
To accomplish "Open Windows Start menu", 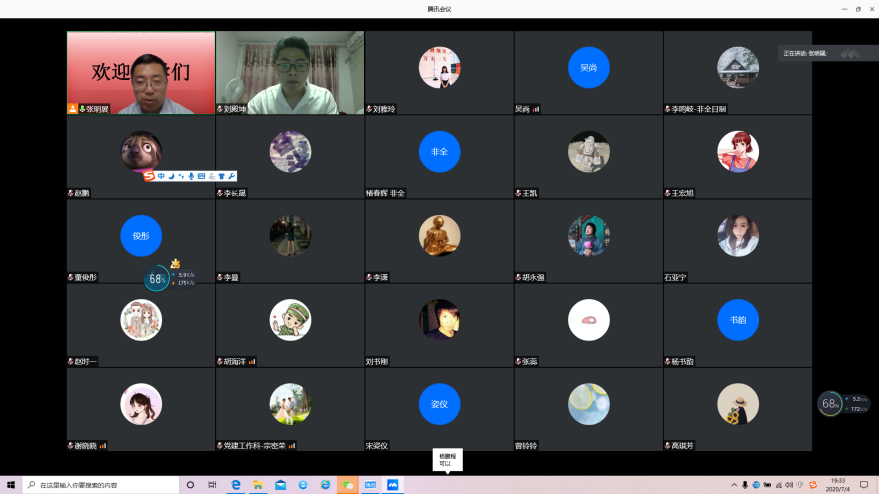I will tap(11, 485).
